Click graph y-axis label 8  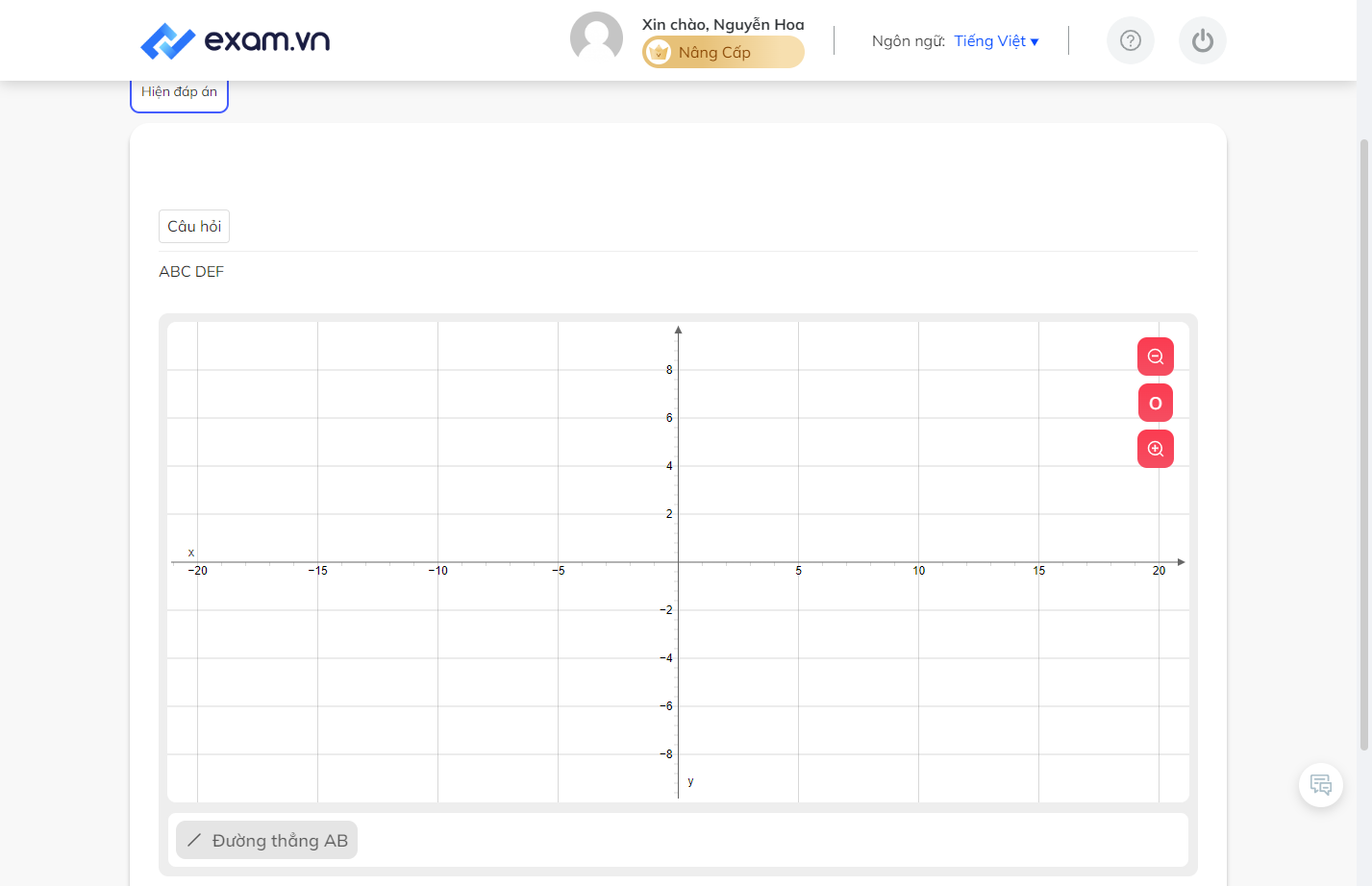[669, 370]
